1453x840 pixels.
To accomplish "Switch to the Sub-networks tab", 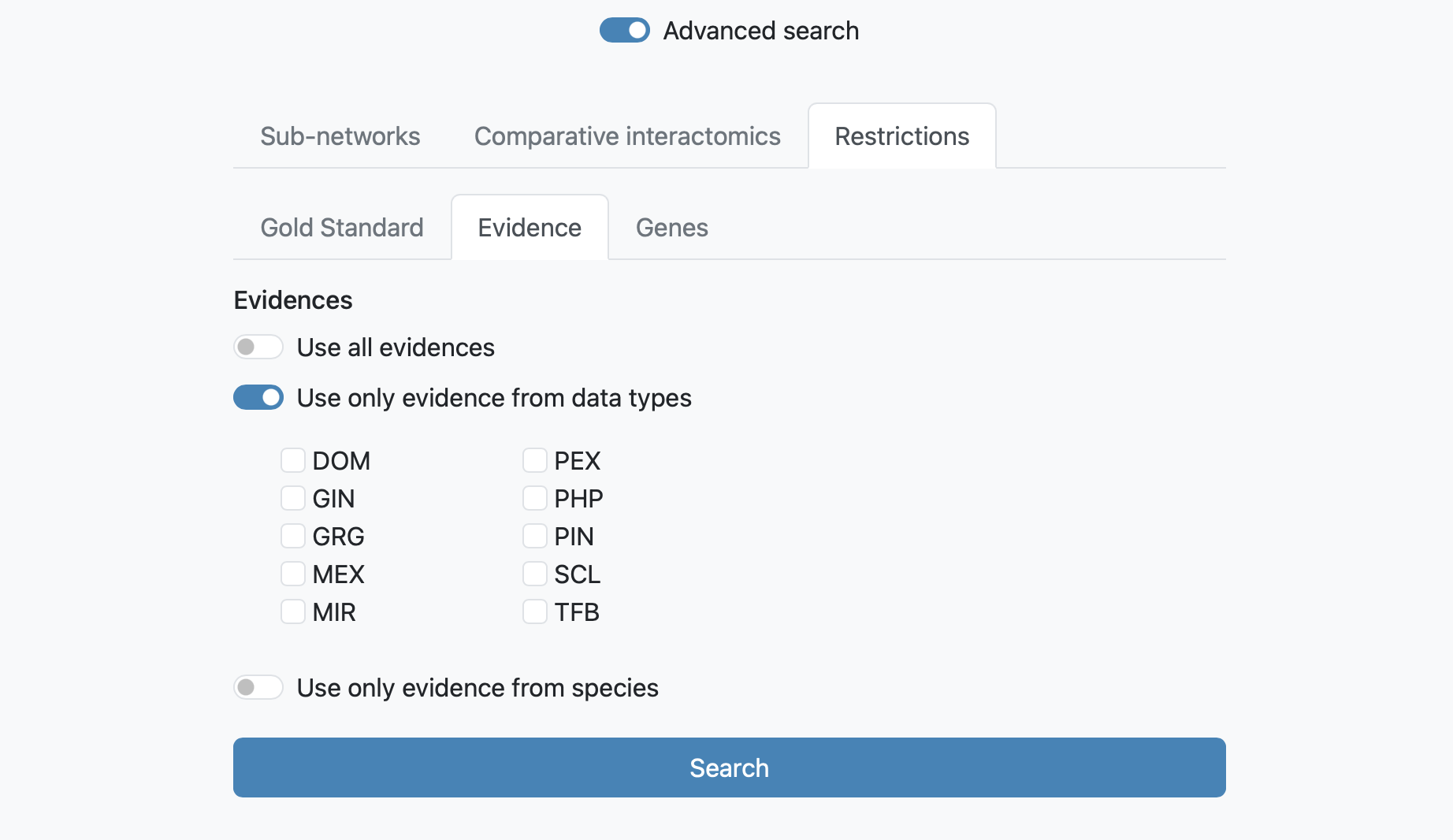I will point(340,136).
